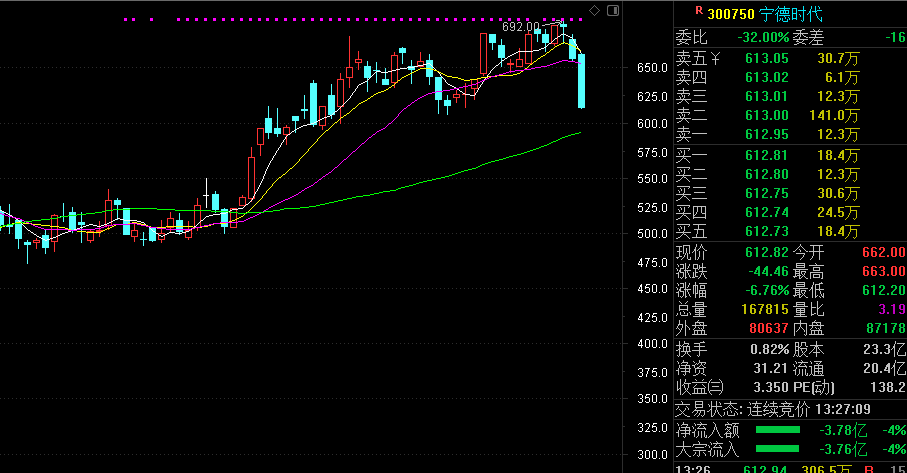This screenshot has width=907, height=473.
Task: Click the 卖二 volume 141.0万
Action: click(834, 115)
